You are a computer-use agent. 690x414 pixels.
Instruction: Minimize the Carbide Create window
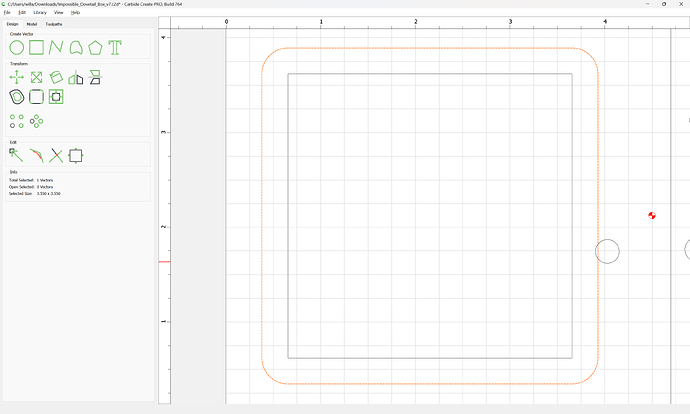pyautogui.click(x=648, y=4)
